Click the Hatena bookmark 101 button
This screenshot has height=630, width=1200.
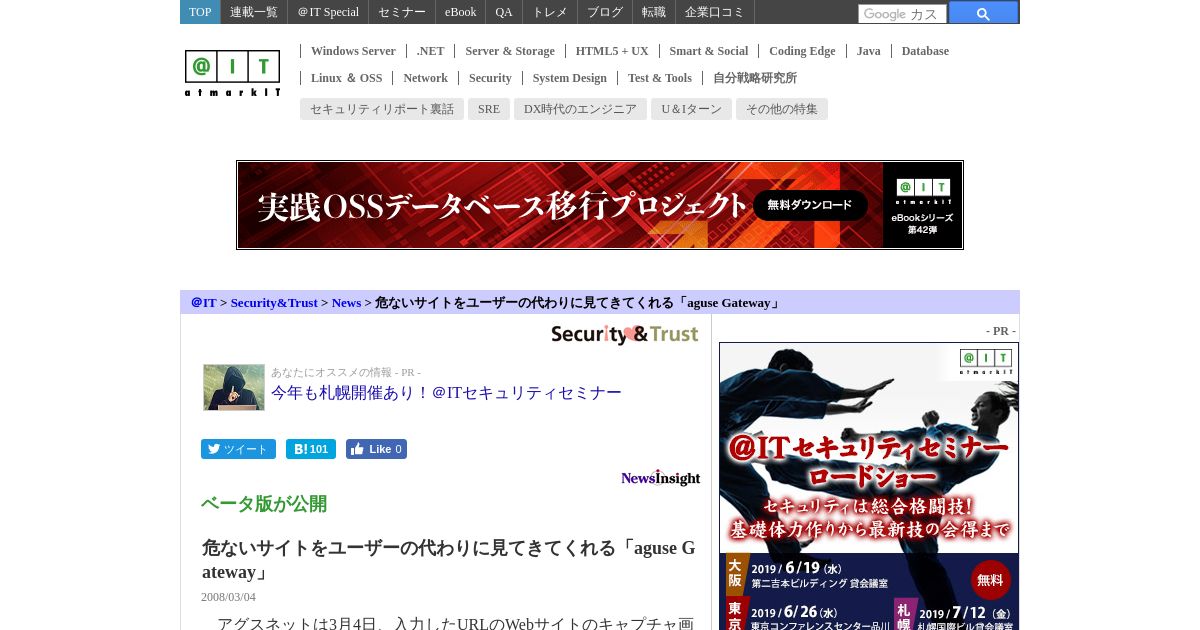coord(311,449)
